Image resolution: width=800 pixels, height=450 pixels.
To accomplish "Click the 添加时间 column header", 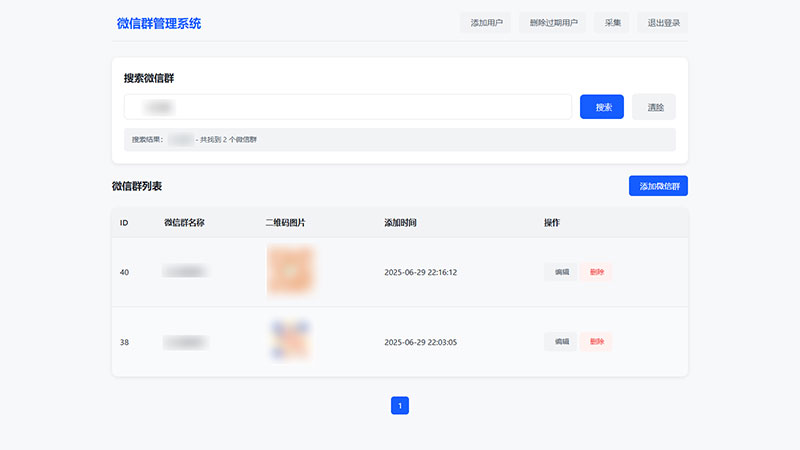I will tap(401, 222).
